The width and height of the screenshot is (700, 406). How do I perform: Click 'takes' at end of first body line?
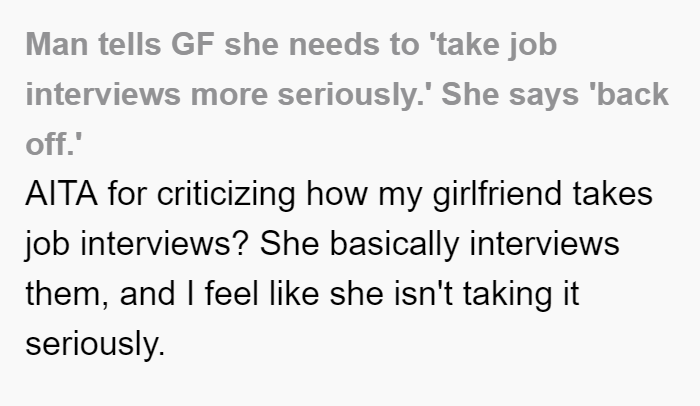click(612, 194)
